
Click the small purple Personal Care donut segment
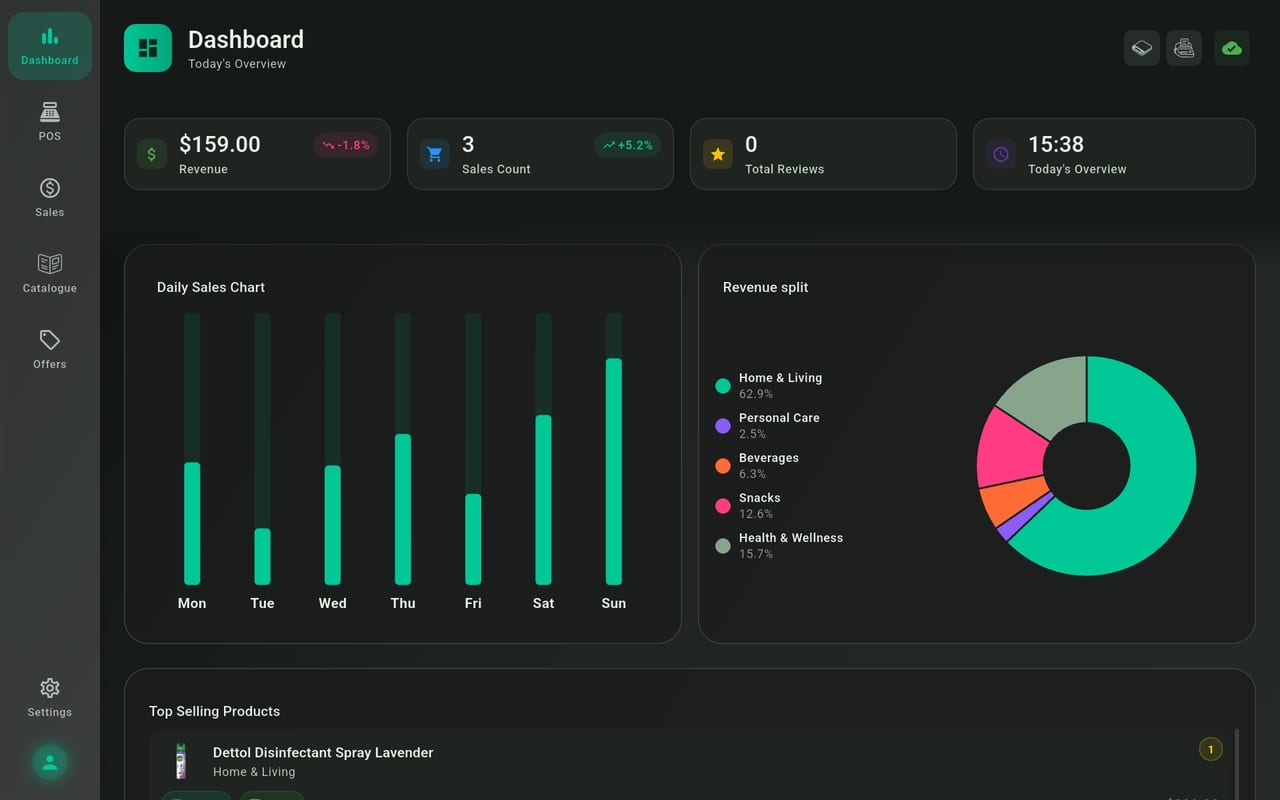[1025, 517]
